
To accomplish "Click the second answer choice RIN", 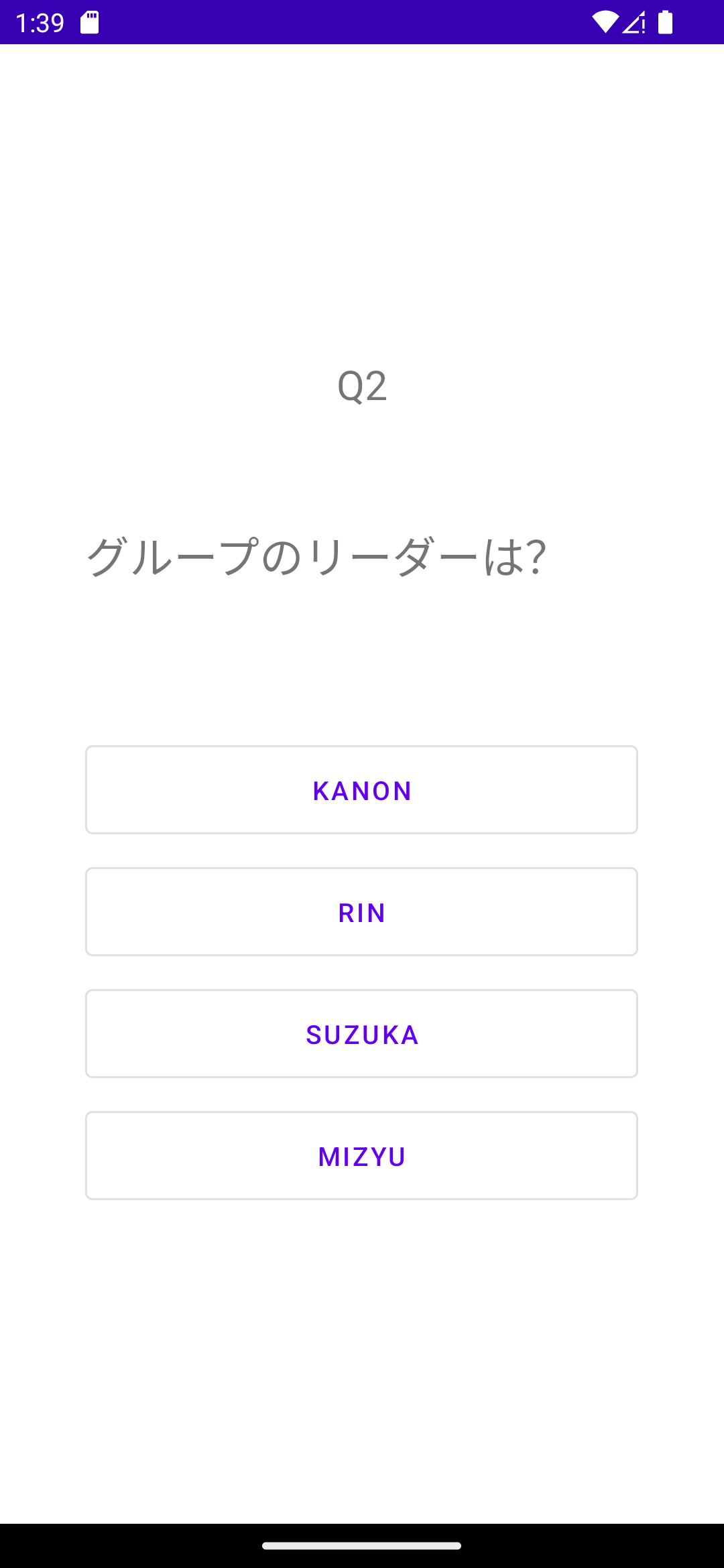I will point(361,912).
